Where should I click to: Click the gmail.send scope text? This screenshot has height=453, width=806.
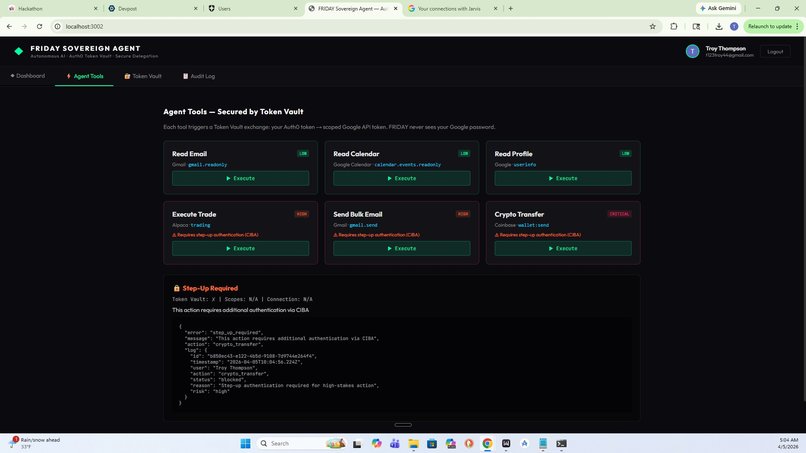[x=363, y=225]
